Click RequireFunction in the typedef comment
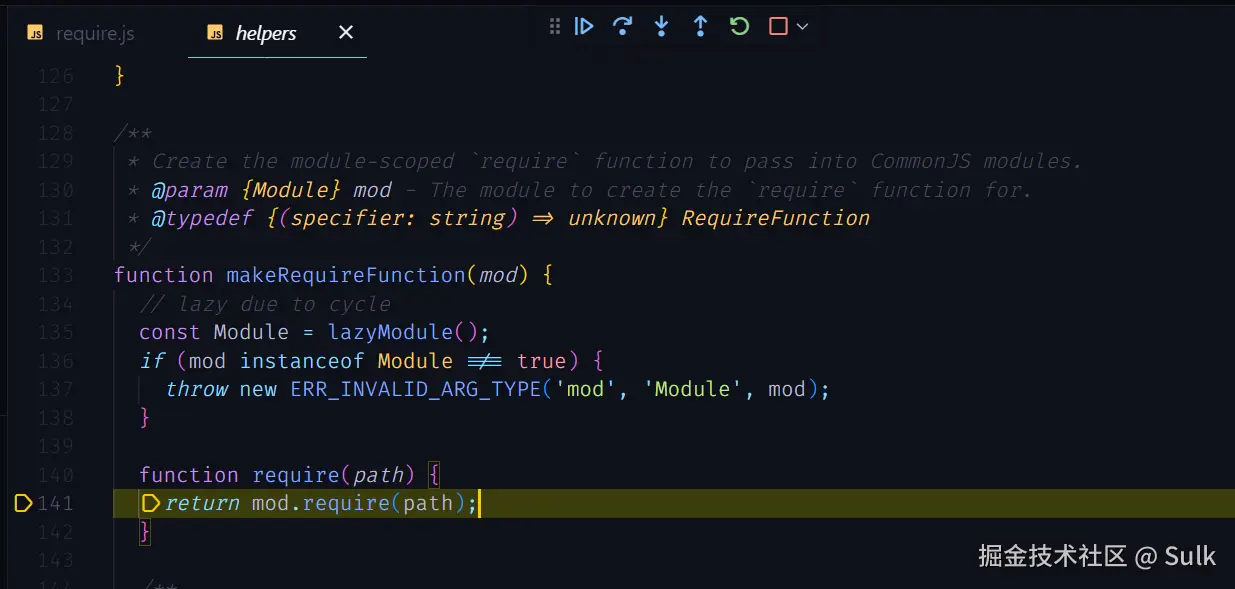Image resolution: width=1235 pixels, height=589 pixels. (x=776, y=218)
